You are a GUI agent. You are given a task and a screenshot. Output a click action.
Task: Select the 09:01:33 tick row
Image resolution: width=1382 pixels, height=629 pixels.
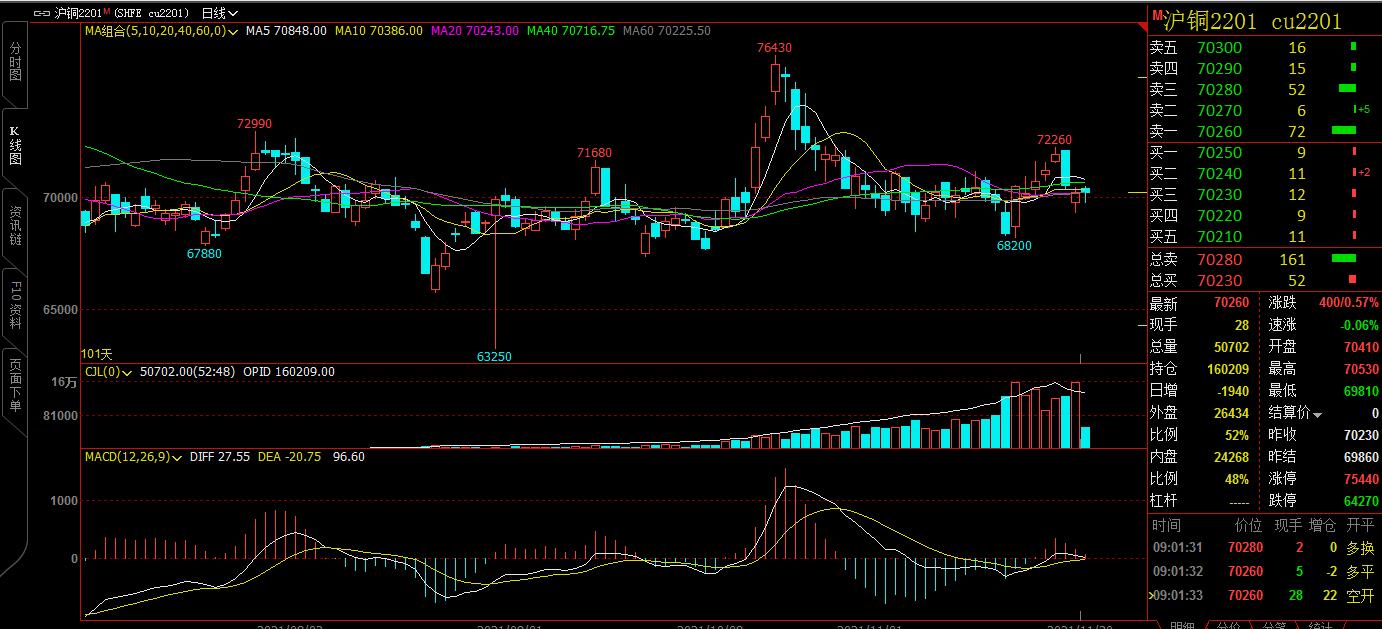pyautogui.click(x=1264, y=596)
